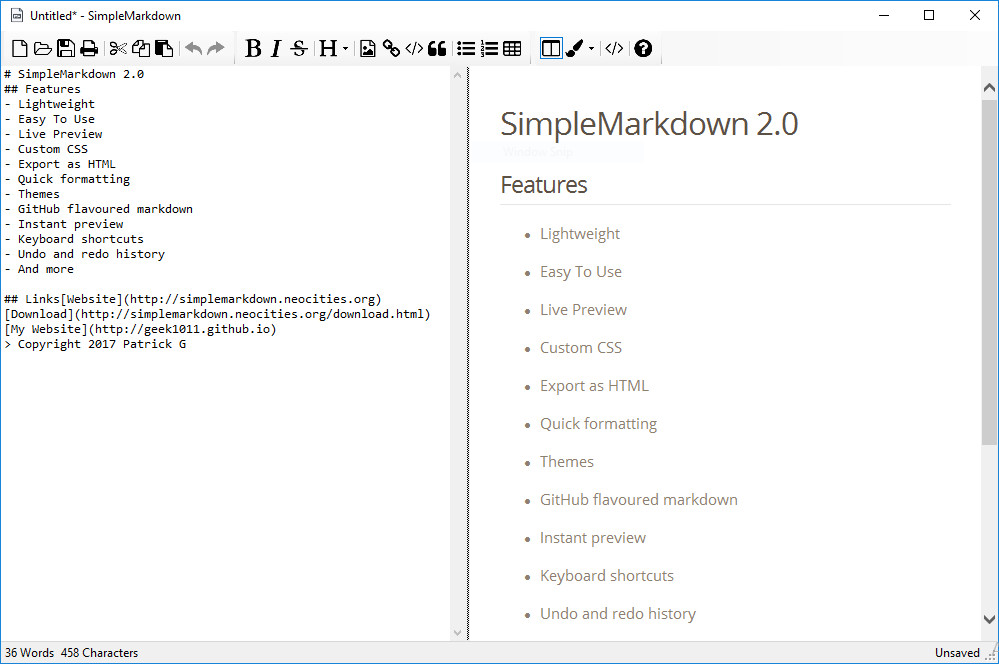
Task: Click the '[Download]' link line in the editor
Action: [x=217, y=314]
